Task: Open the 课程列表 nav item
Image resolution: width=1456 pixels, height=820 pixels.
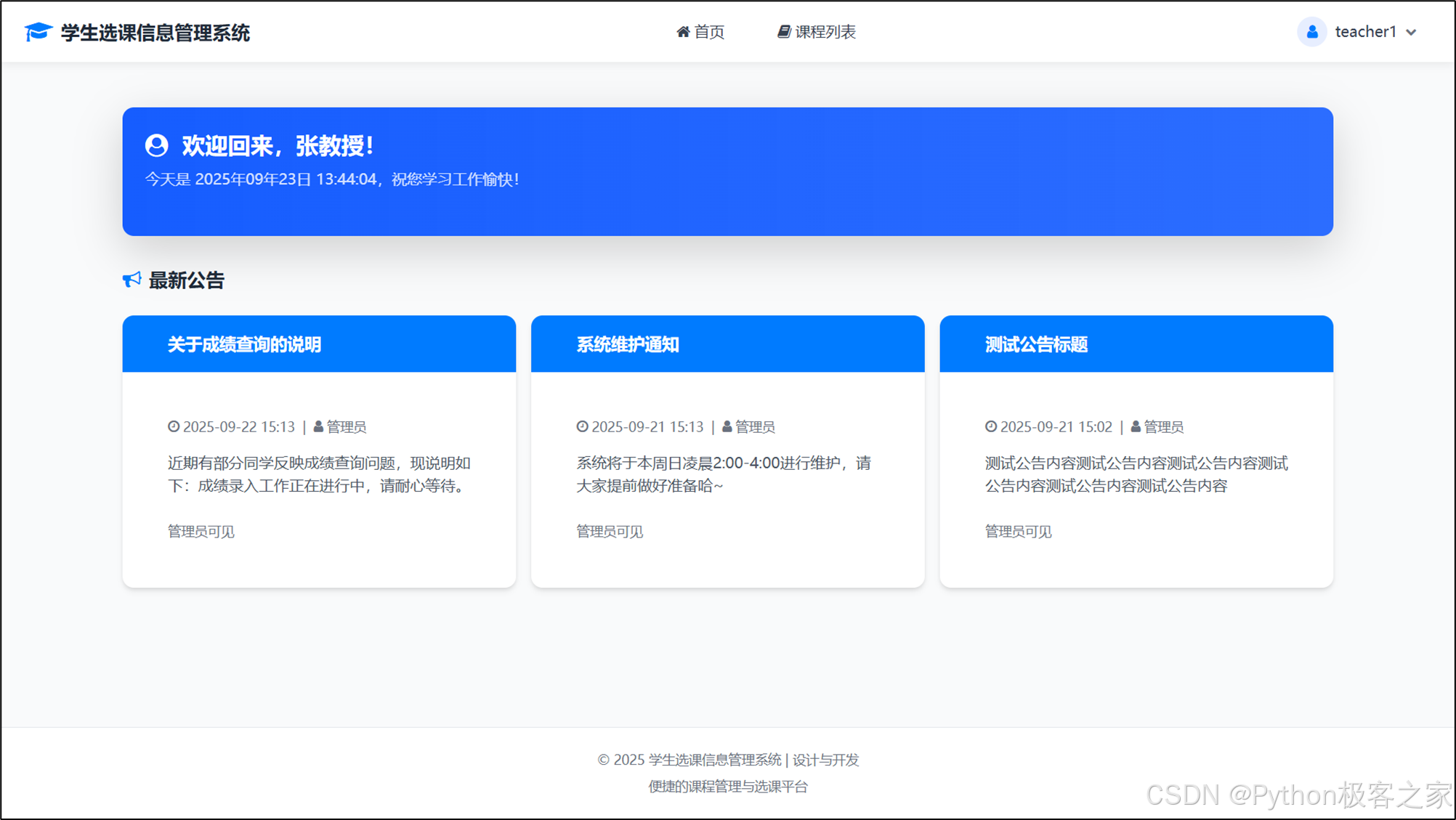Action: pyautogui.click(x=825, y=32)
